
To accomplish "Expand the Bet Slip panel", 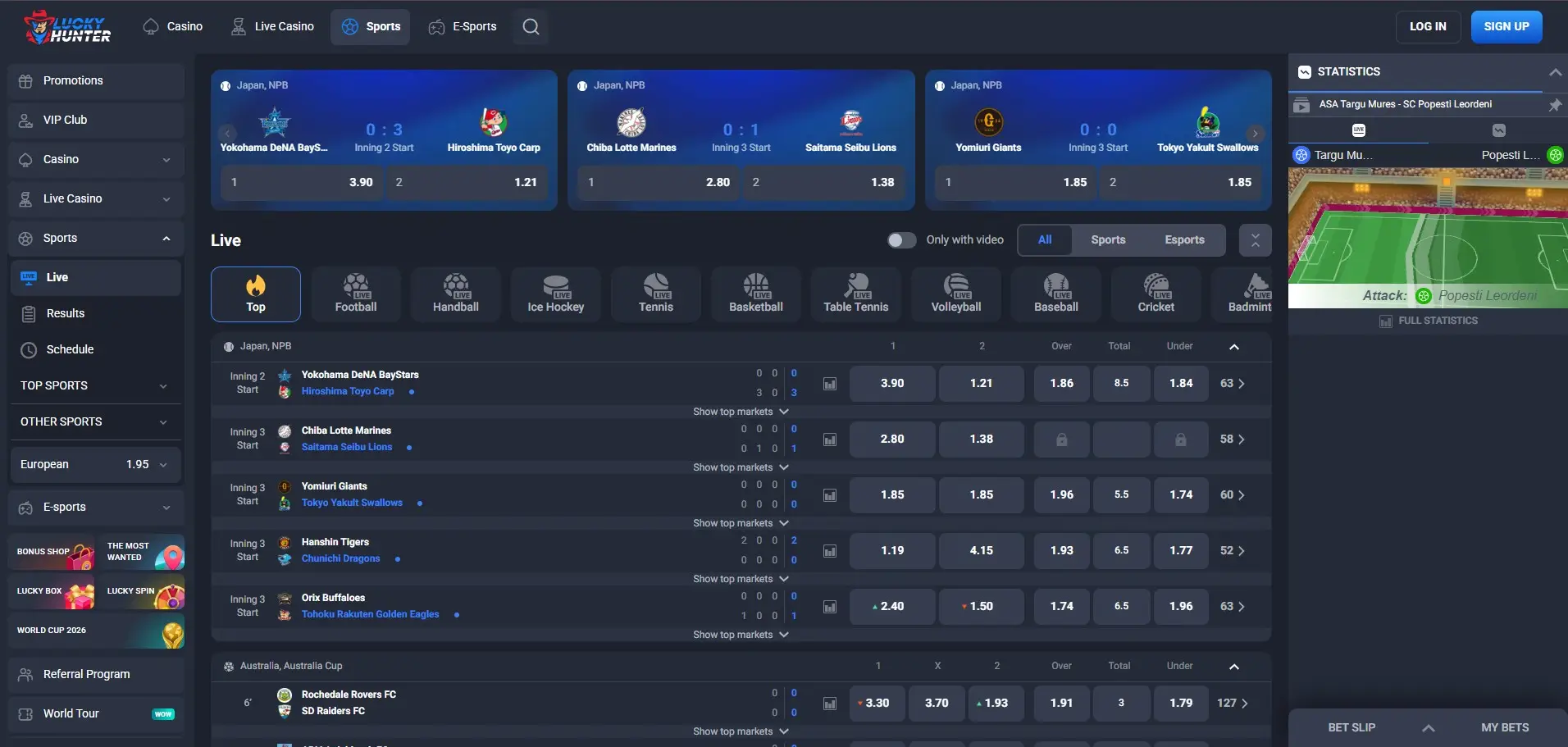I will (x=1428, y=728).
